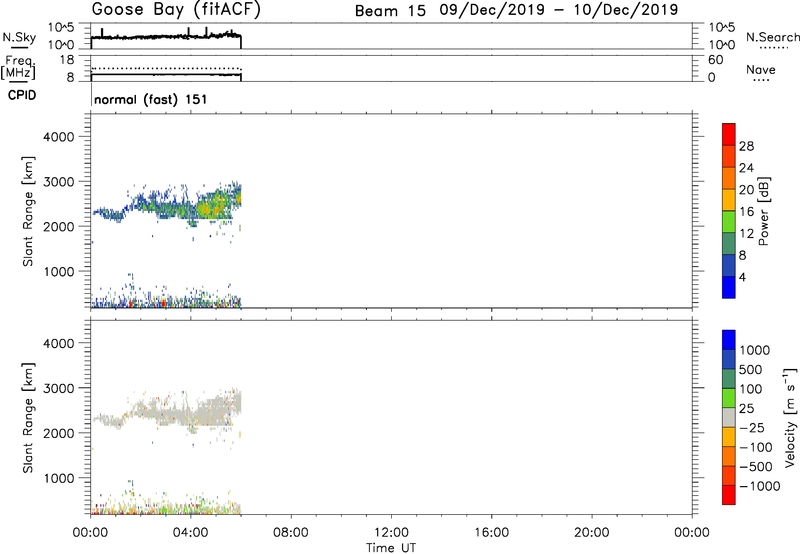Select the "12:00" time tick label
The width and height of the screenshot is (800, 554).
click(391, 533)
